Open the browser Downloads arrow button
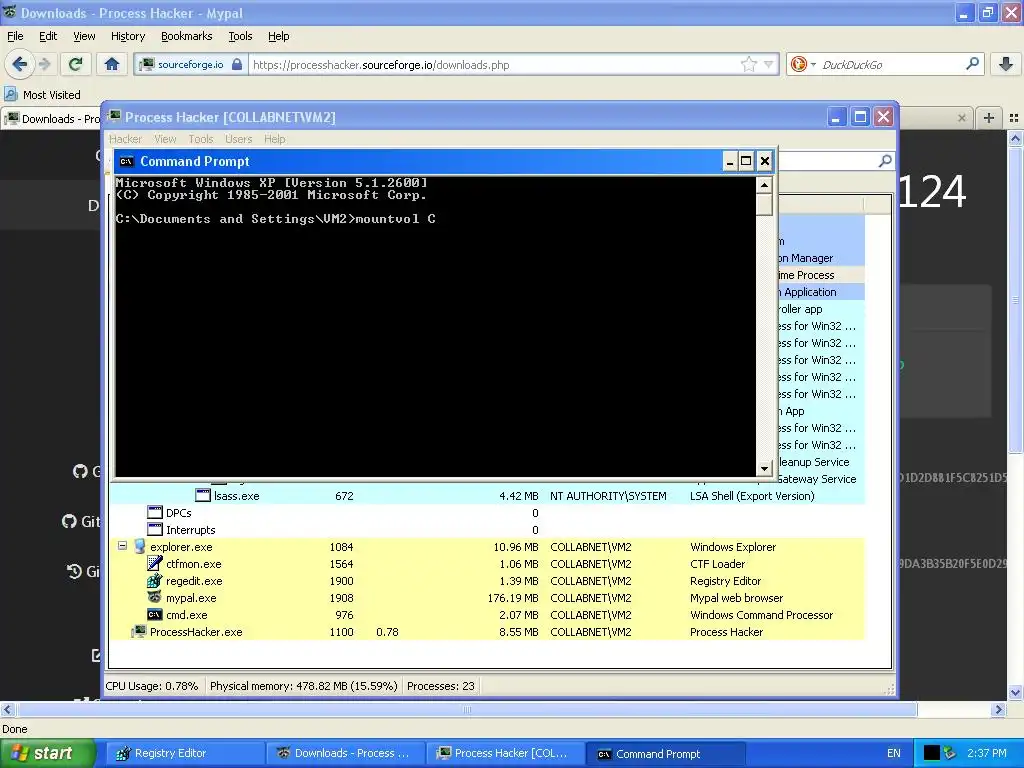This screenshot has height=768, width=1024. (1006, 64)
